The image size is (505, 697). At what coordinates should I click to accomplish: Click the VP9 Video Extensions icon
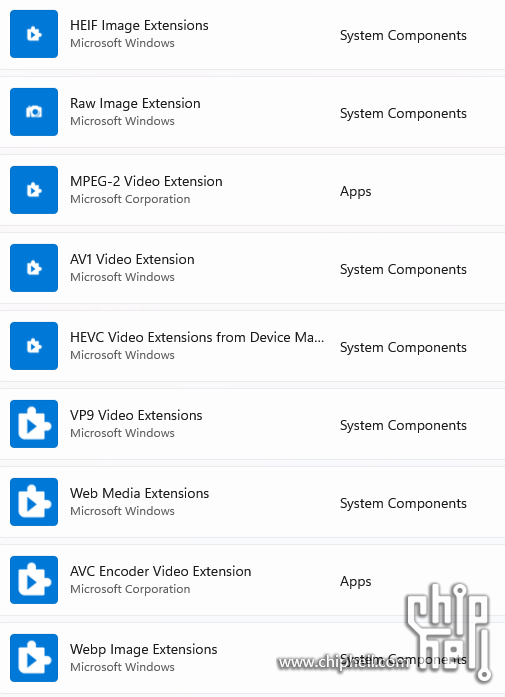34,424
